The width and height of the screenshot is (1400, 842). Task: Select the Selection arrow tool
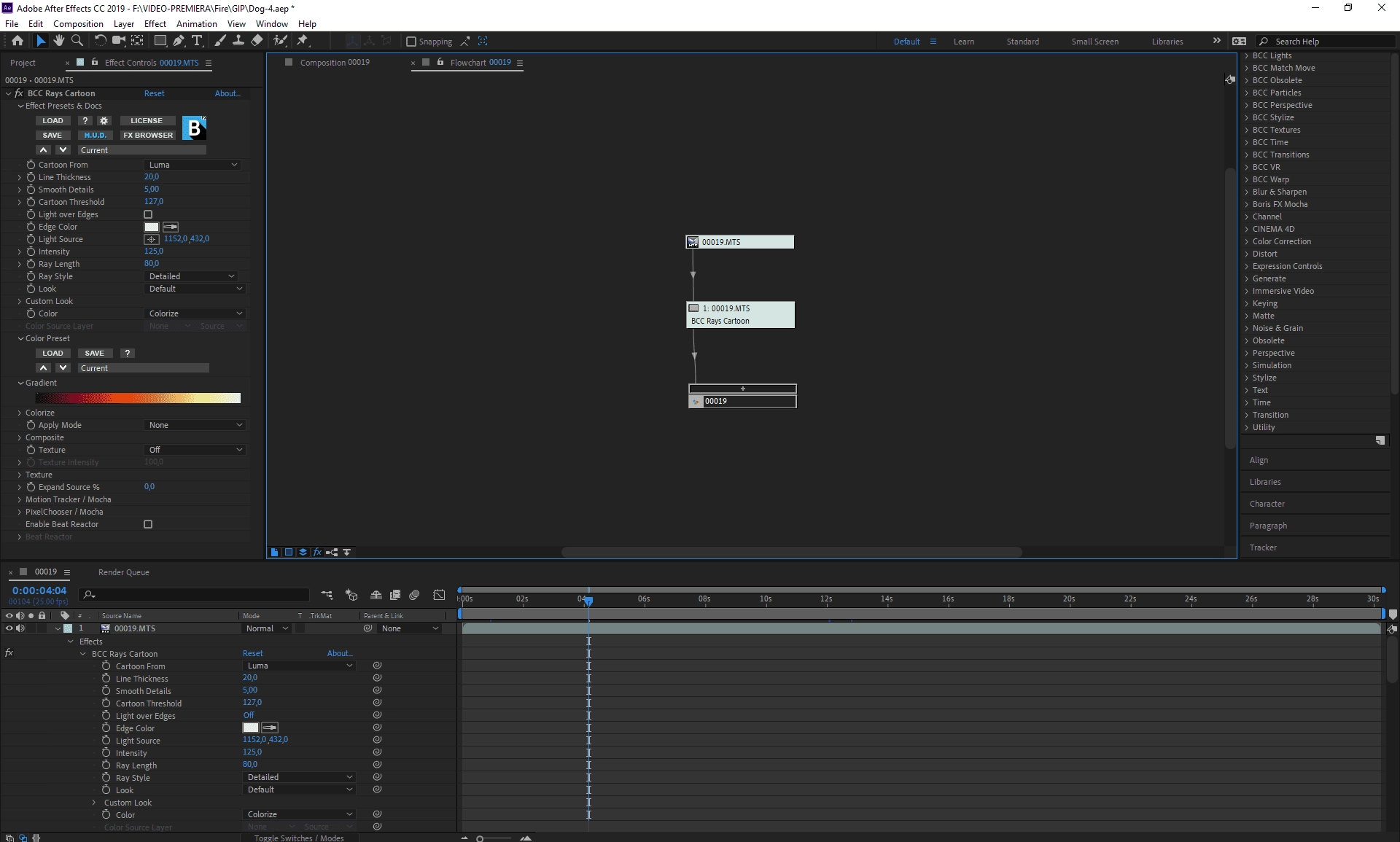point(41,41)
